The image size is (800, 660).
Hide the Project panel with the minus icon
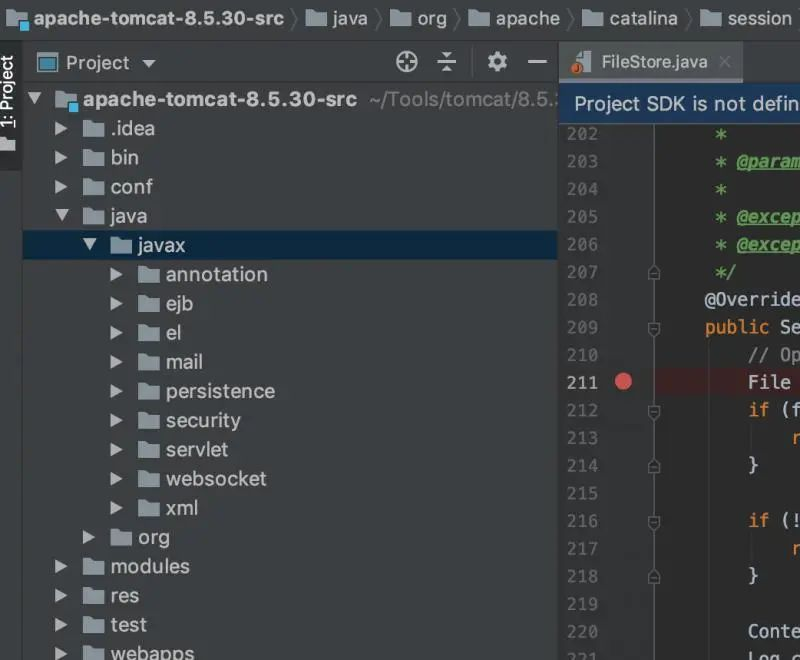tap(537, 62)
